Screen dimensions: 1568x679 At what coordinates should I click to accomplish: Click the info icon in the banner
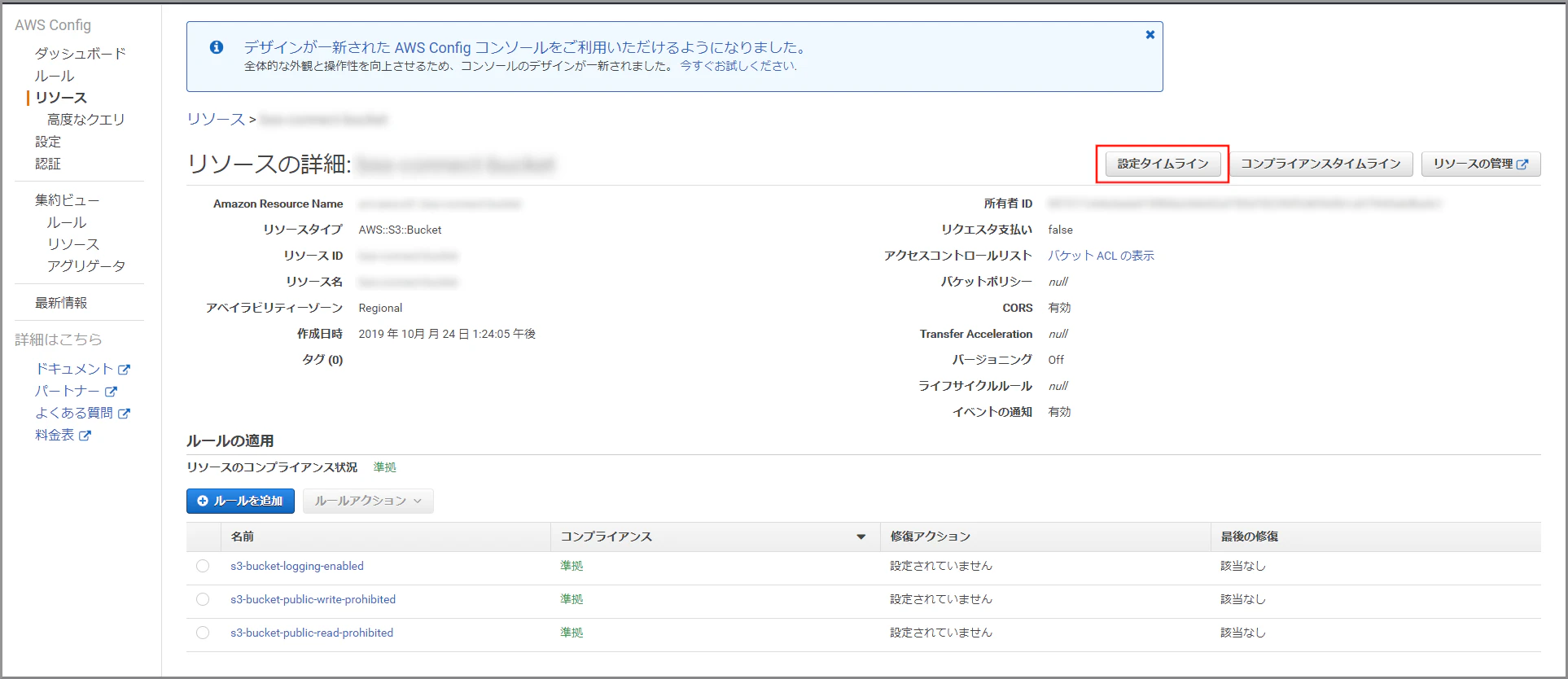[x=217, y=47]
